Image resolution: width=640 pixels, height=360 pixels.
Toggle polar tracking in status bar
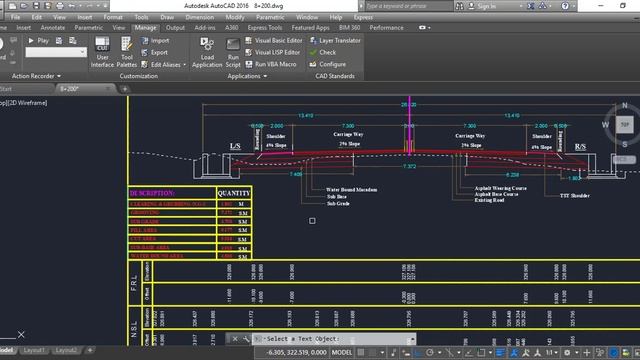429,352
